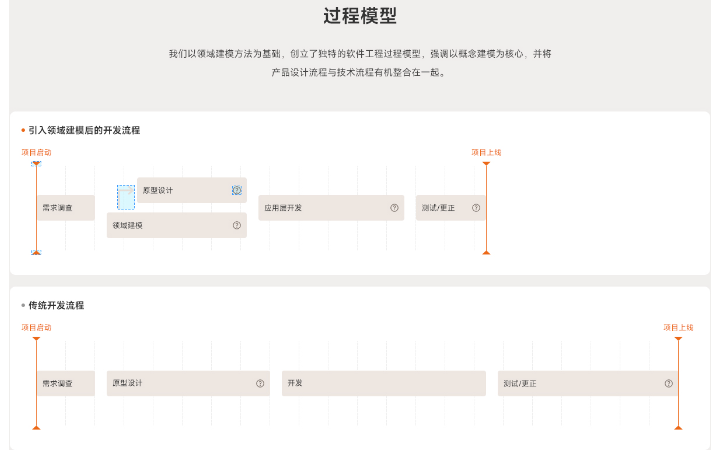Select the 原型设计 bar in domain modeling flow
Viewport: 720px width, 450px height.
pos(192,190)
